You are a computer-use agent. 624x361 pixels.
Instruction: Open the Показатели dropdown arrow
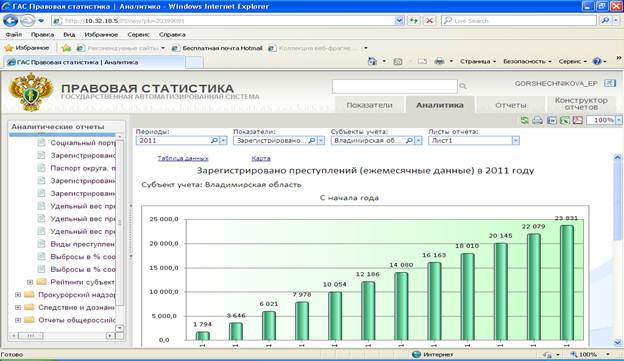coord(321,140)
